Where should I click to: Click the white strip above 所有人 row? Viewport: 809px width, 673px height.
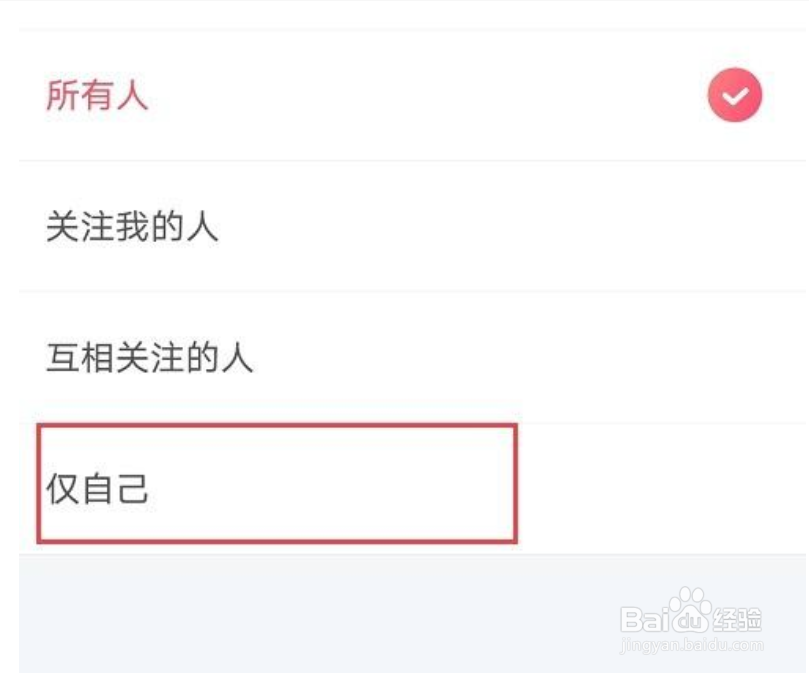click(x=413, y=15)
